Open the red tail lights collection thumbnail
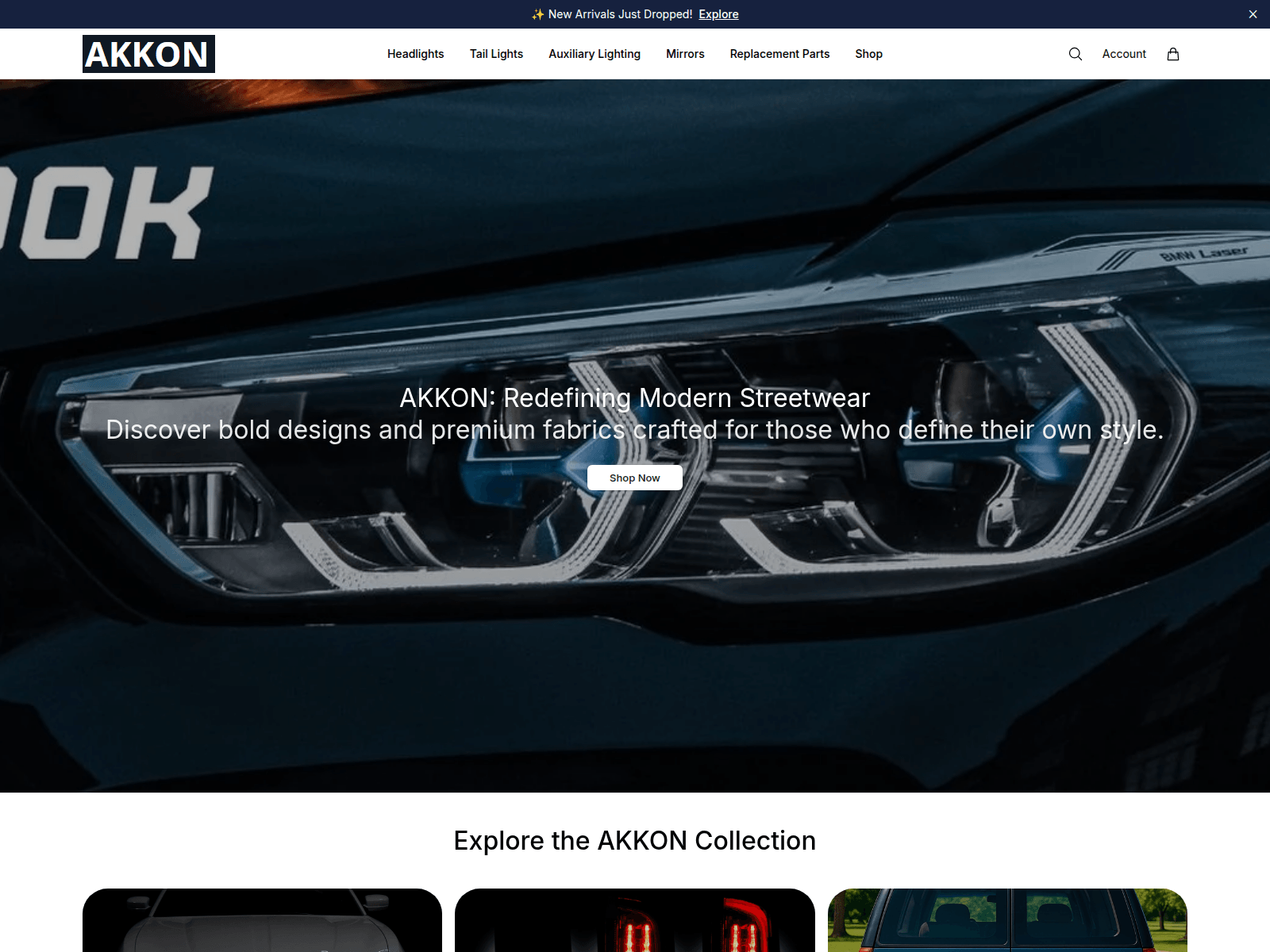1270x952 pixels. point(635,920)
